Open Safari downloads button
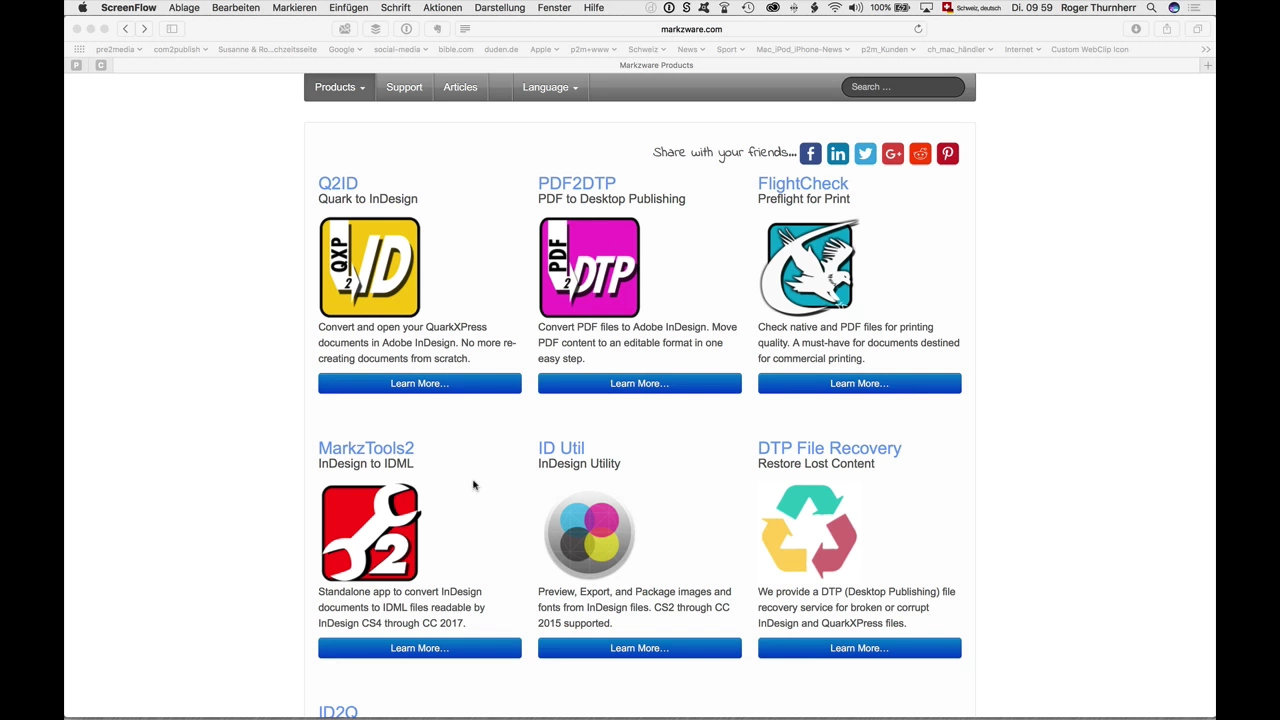Image resolution: width=1280 pixels, height=720 pixels. pyautogui.click(x=1136, y=29)
